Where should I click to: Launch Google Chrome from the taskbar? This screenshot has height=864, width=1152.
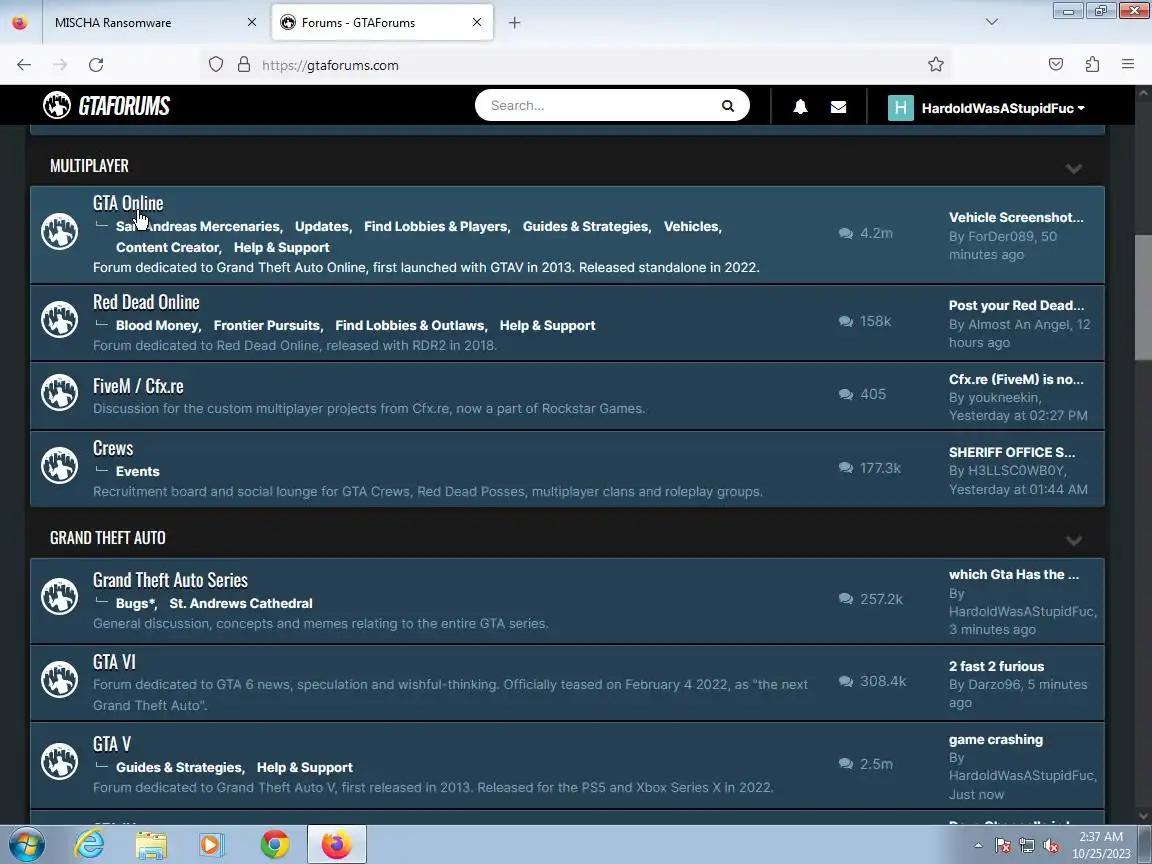pos(275,845)
